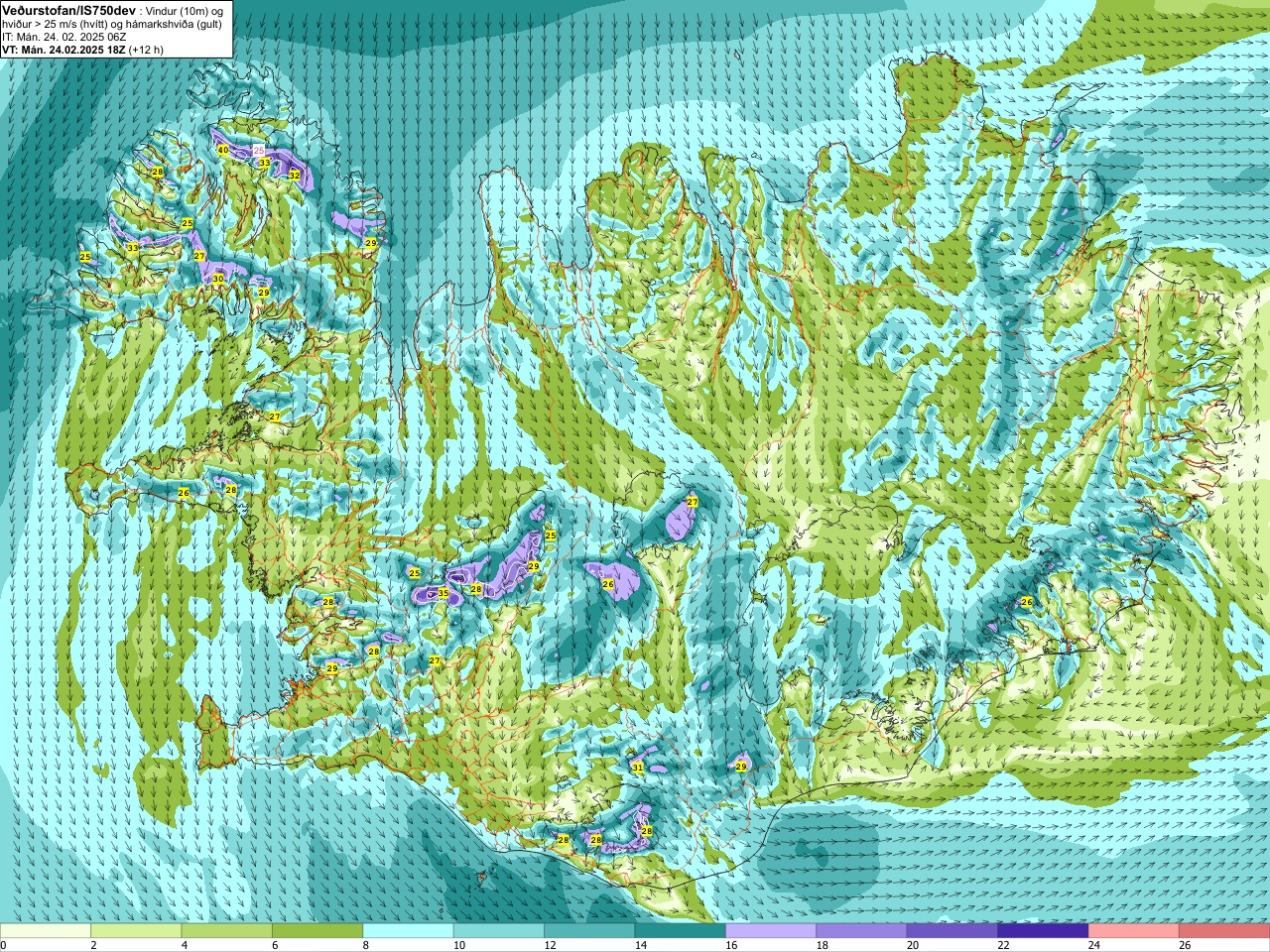1270x952 pixels.
Task: Click the yellow gust label reading 30
Action: (218, 279)
